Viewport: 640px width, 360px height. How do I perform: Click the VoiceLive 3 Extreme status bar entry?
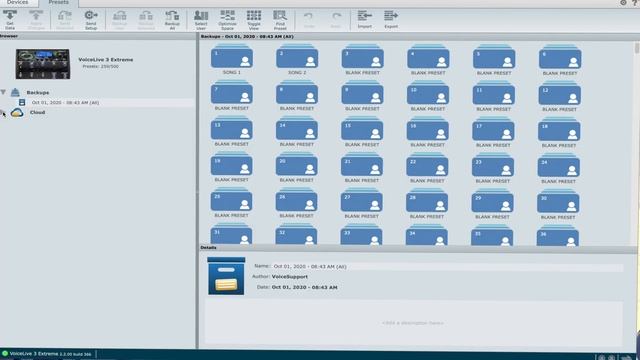(47, 354)
